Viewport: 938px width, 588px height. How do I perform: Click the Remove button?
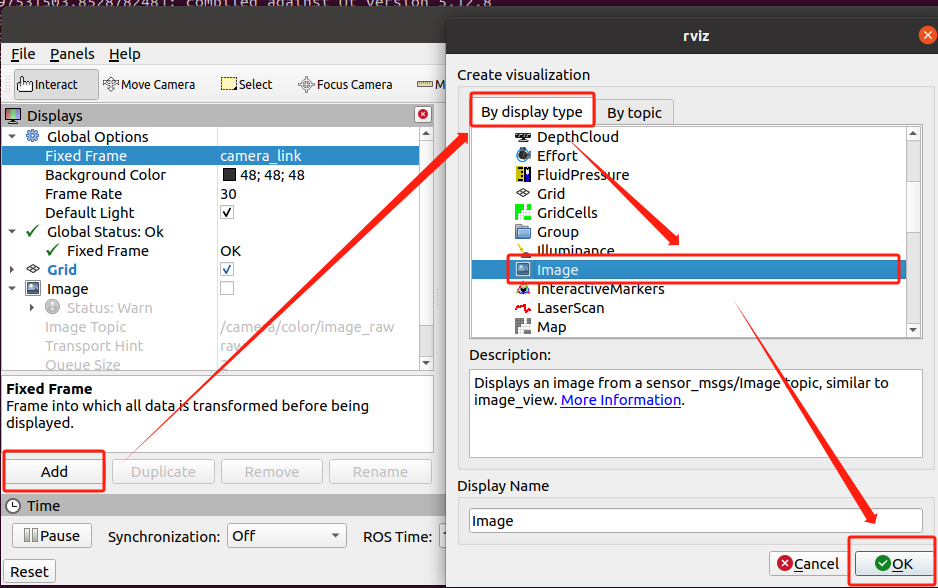pyautogui.click(x=272, y=471)
